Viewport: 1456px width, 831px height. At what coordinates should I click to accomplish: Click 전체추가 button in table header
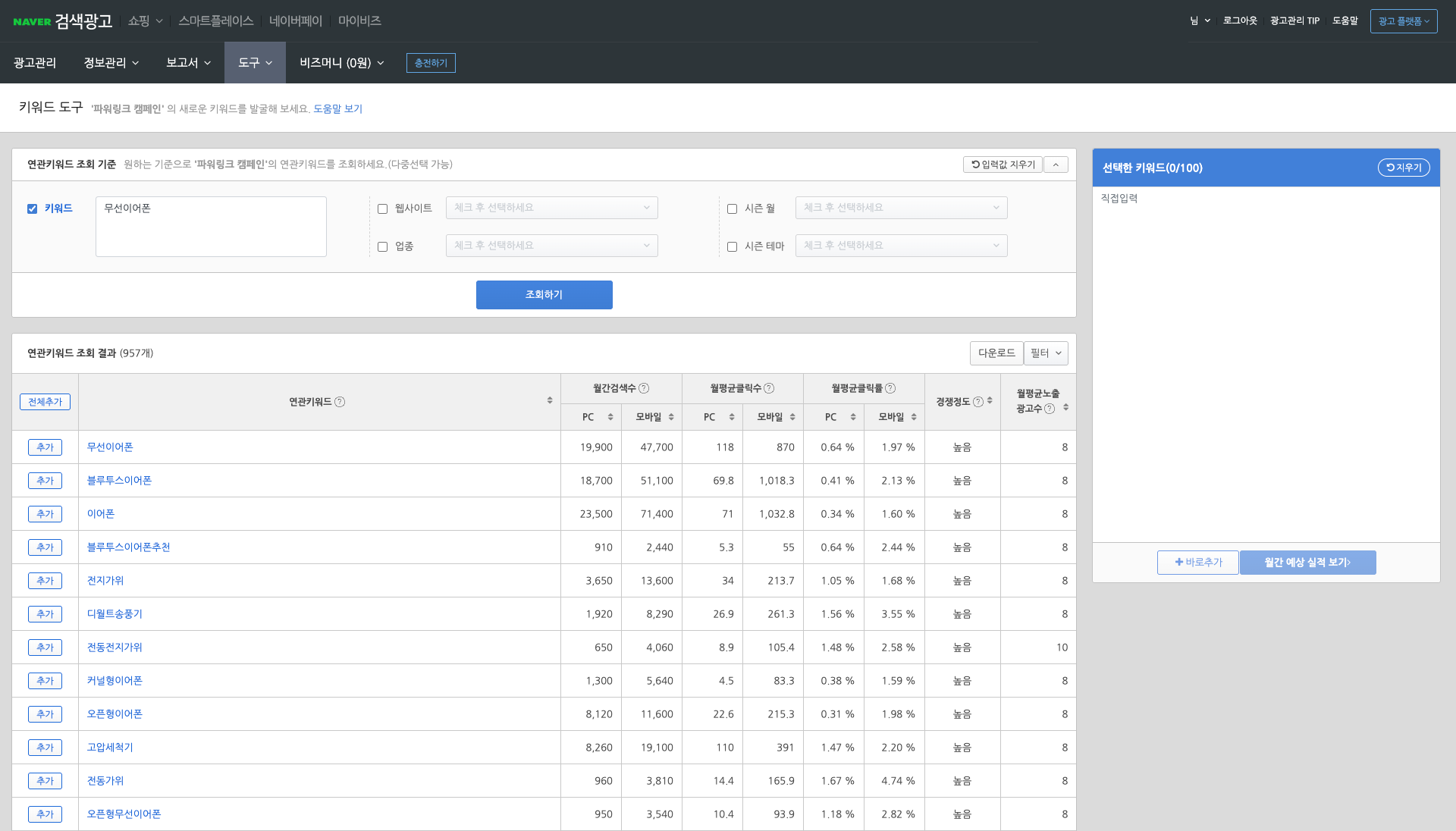[45, 402]
